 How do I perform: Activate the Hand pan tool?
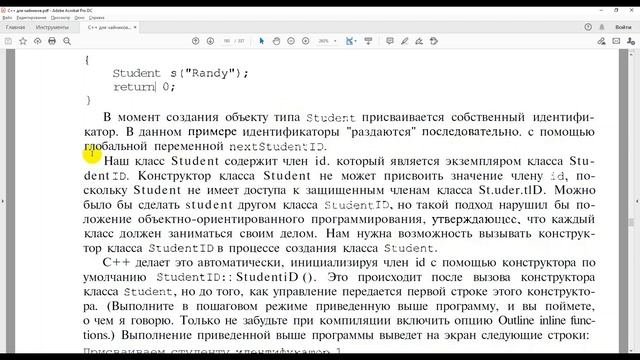(x=276, y=41)
